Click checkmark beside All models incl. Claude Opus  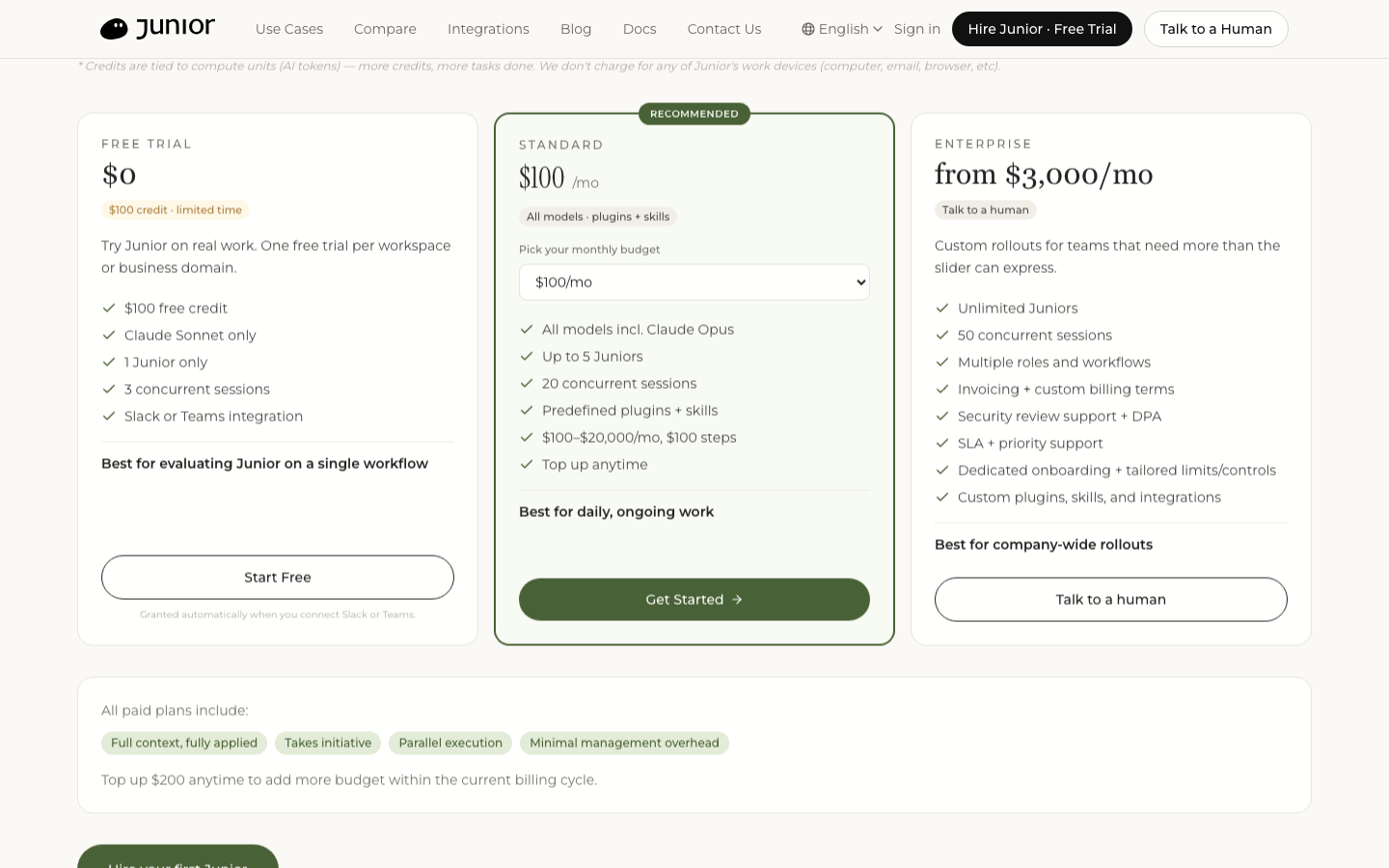(x=527, y=330)
